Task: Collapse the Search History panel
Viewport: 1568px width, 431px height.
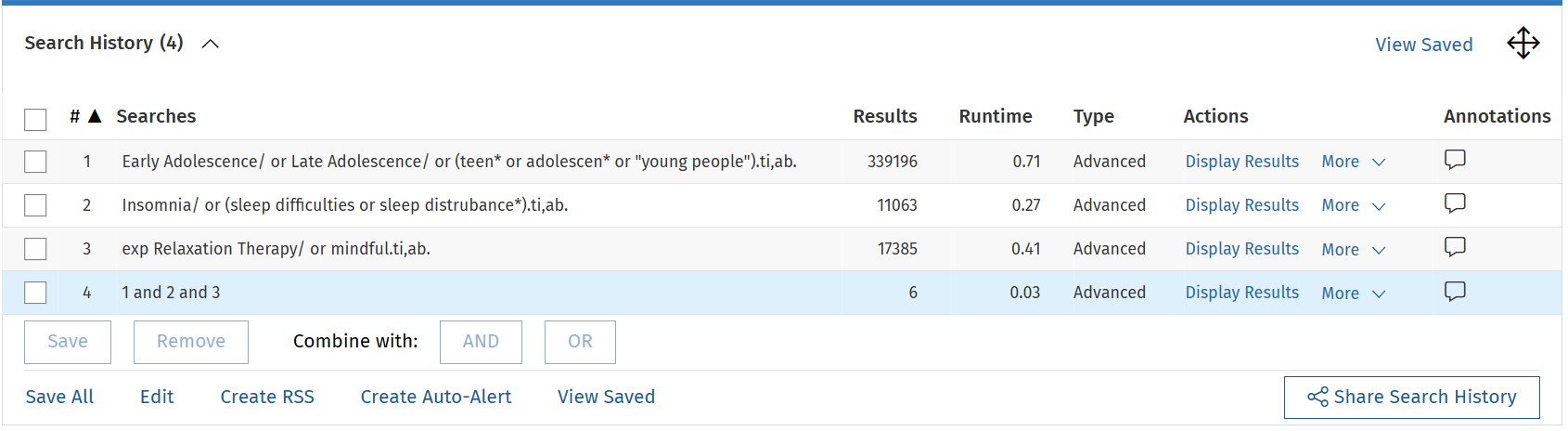Action: pyautogui.click(x=211, y=44)
